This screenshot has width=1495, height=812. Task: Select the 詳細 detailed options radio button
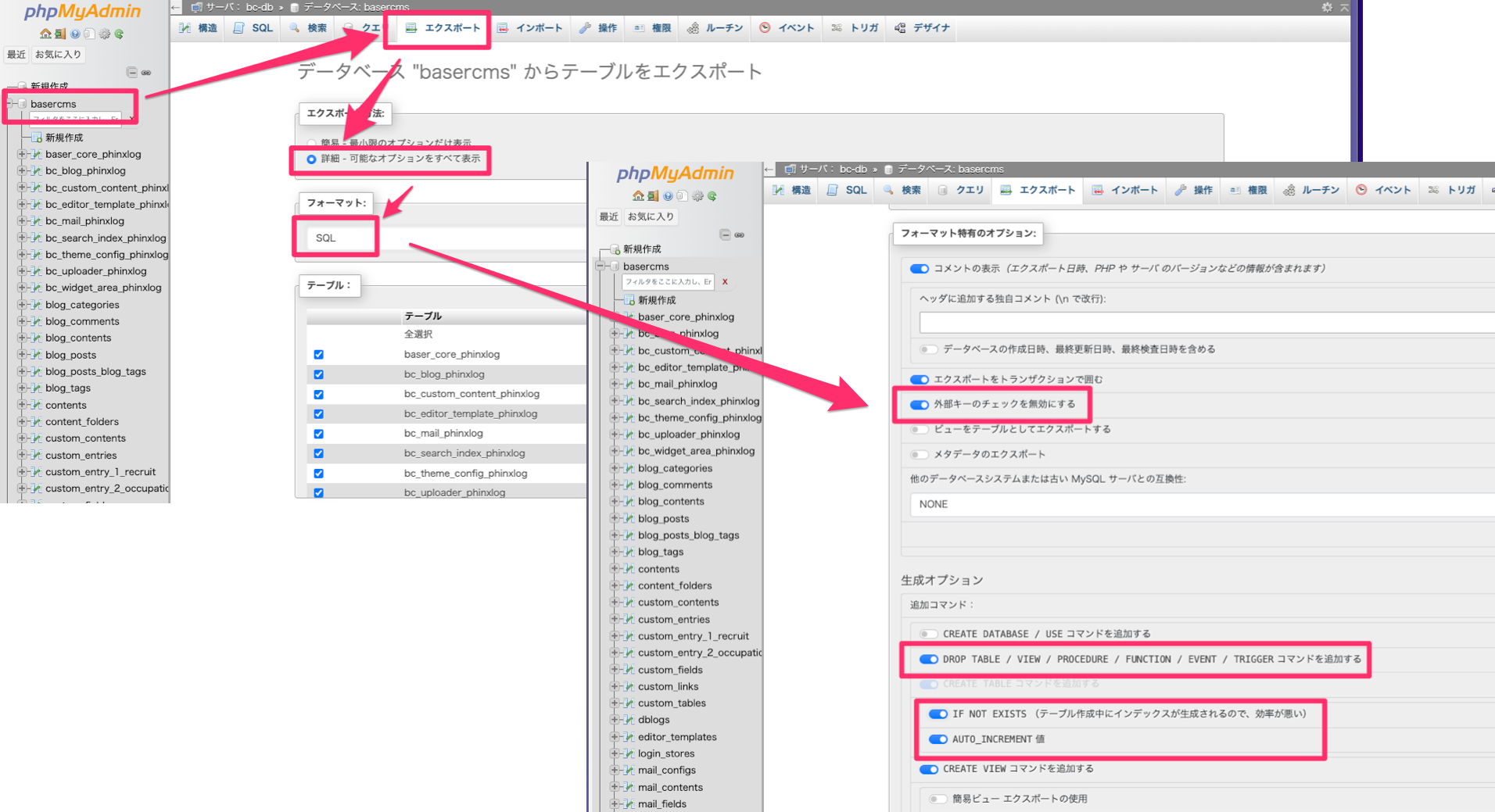point(311,159)
